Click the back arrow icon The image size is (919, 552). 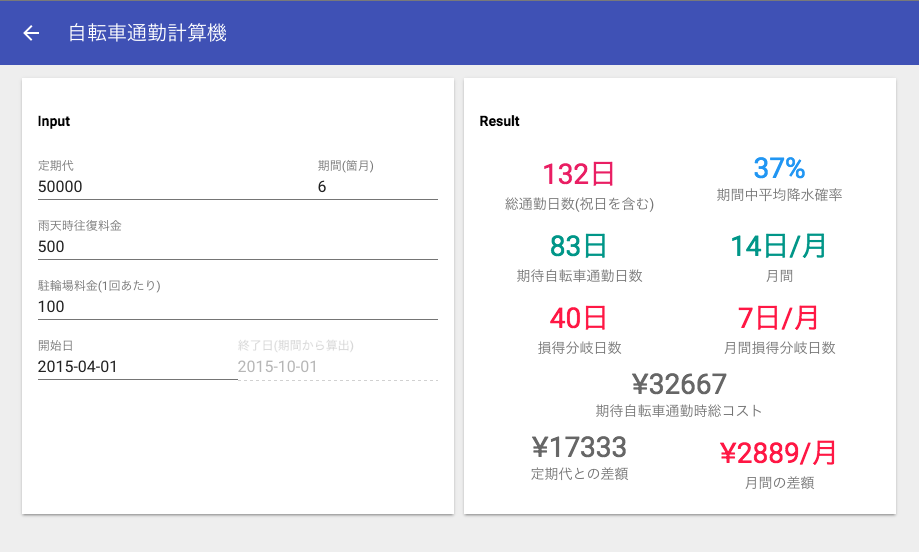tap(31, 33)
